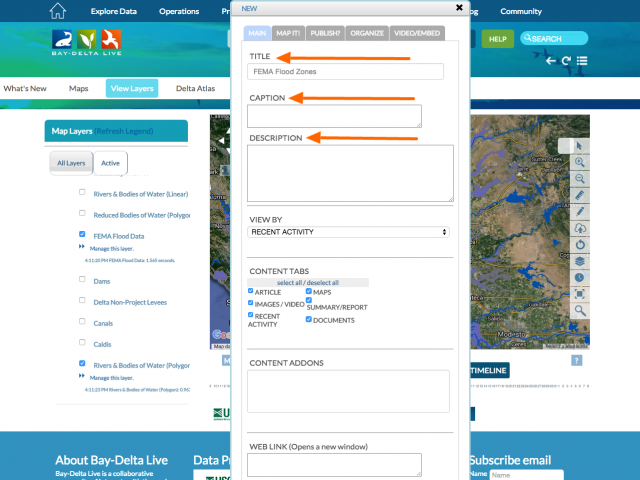Screen dimensions: 640x480
Task: Open the Maps tab
Action: coord(78,88)
